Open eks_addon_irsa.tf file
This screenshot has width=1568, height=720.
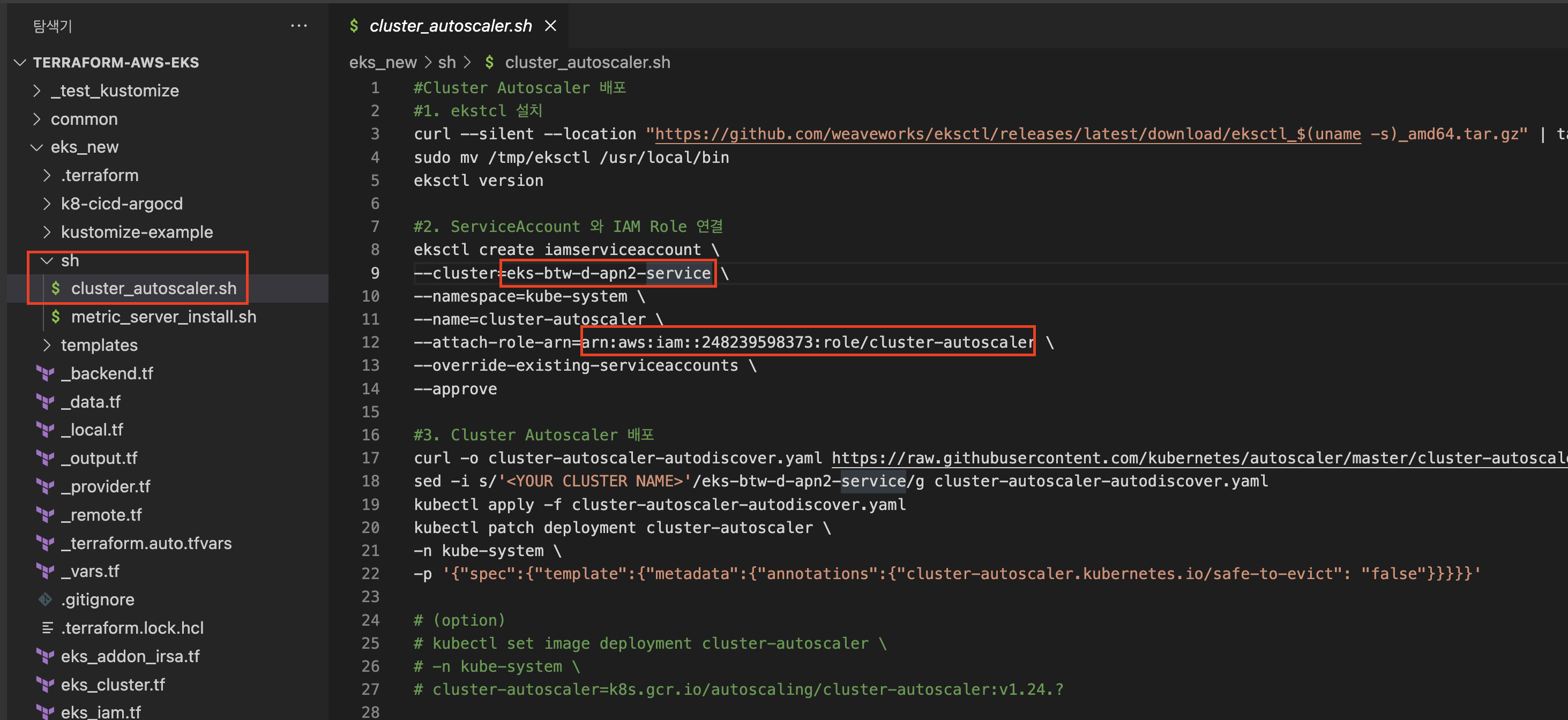[x=130, y=656]
